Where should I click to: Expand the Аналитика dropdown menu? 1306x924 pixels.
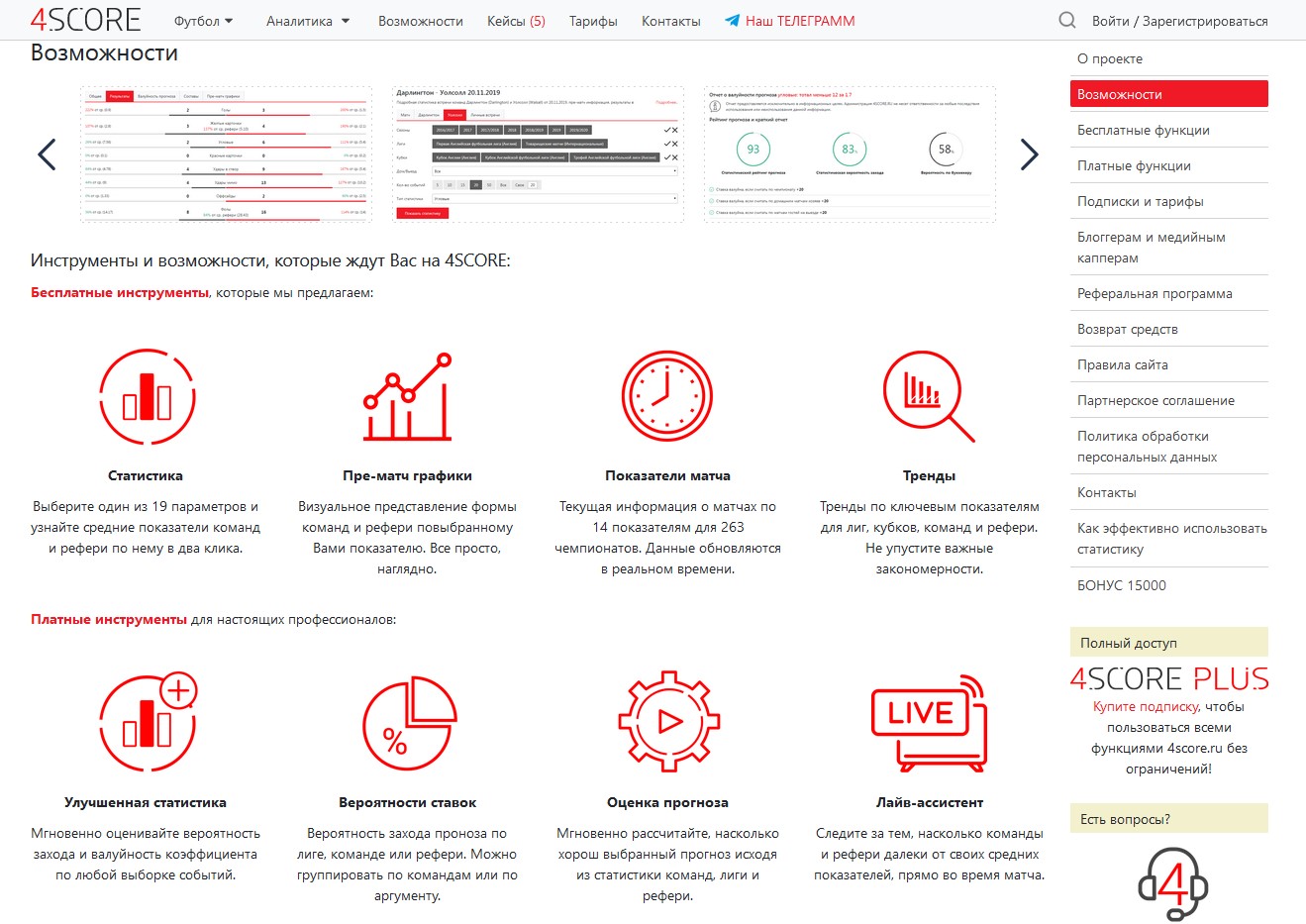tap(308, 21)
